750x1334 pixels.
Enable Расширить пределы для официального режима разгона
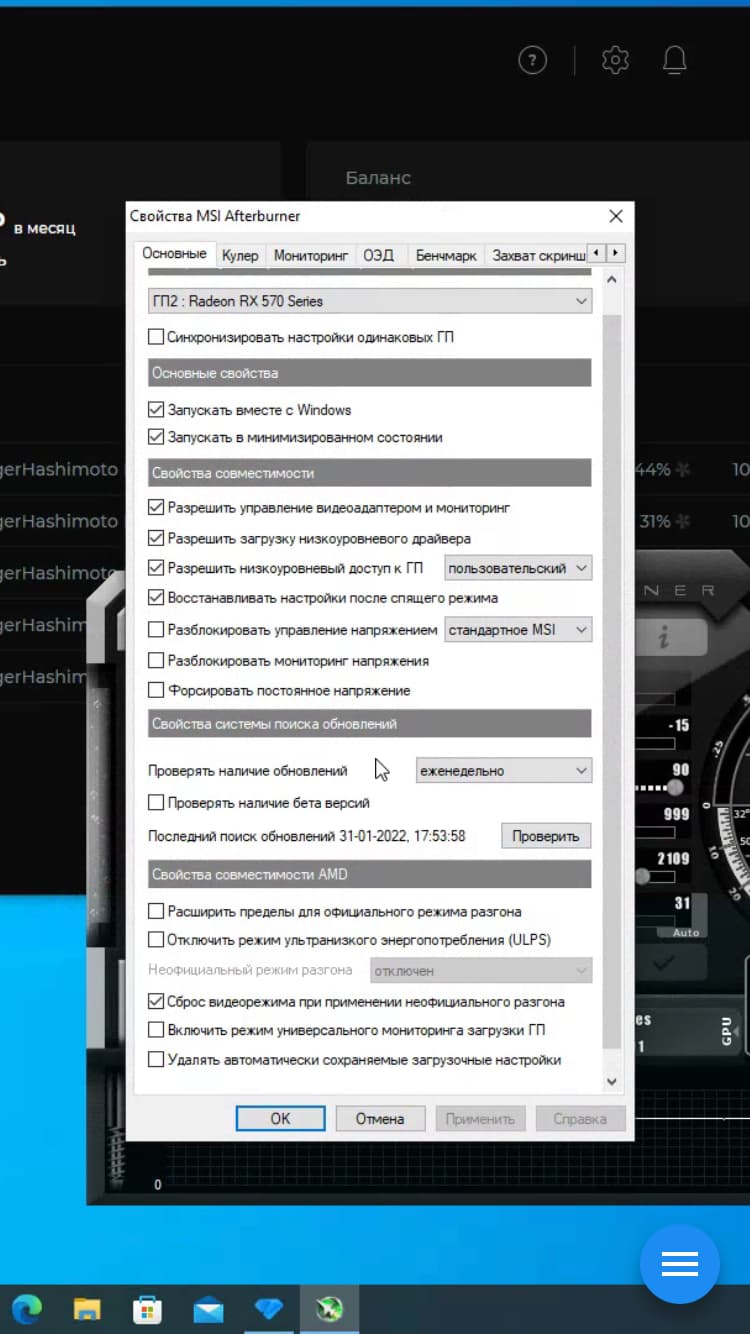[x=156, y=911]
